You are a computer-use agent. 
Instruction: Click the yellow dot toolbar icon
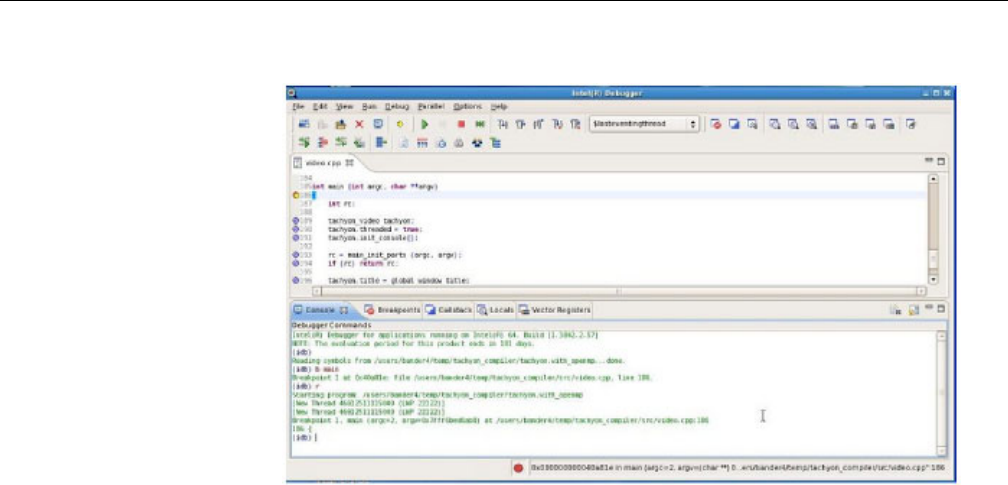click(x=400, y=124)
